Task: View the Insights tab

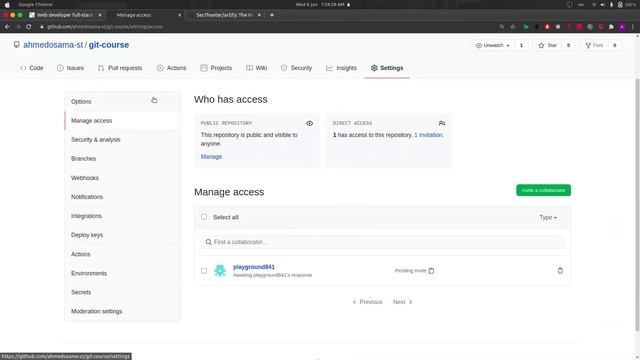Action: [x=341, y=68]
